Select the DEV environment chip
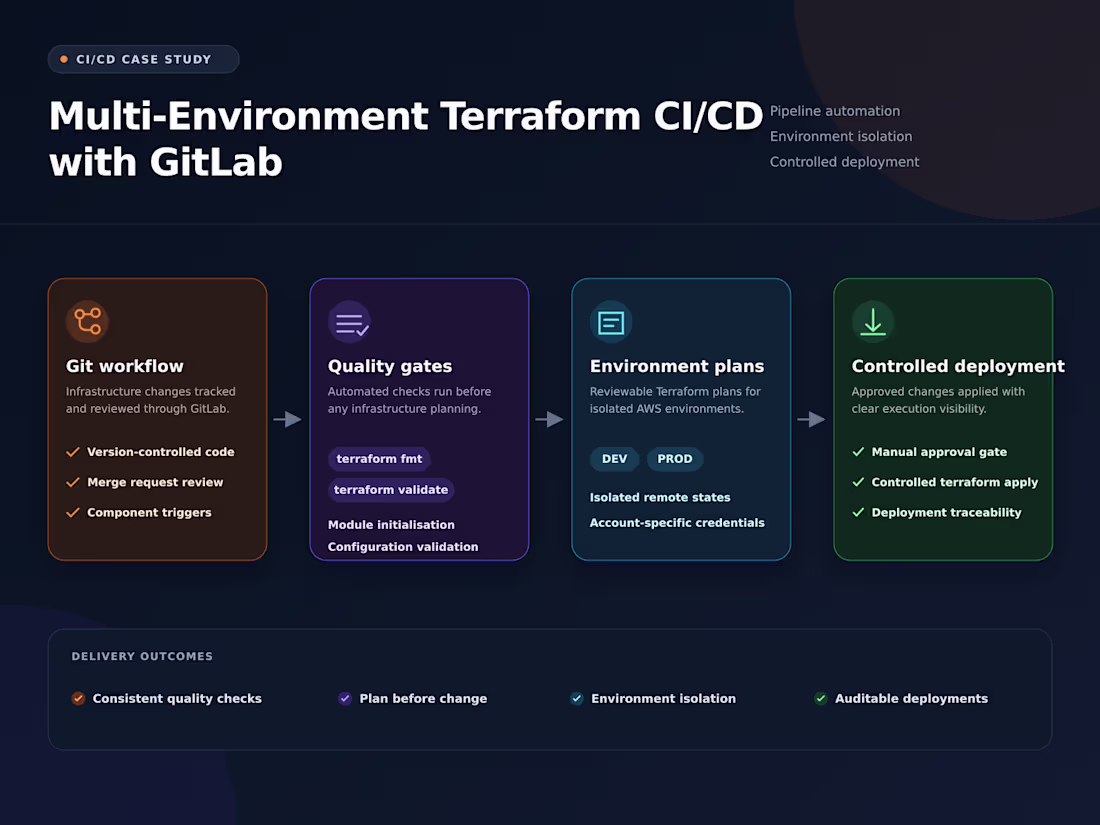The image size is (1100, 825). 615,459
